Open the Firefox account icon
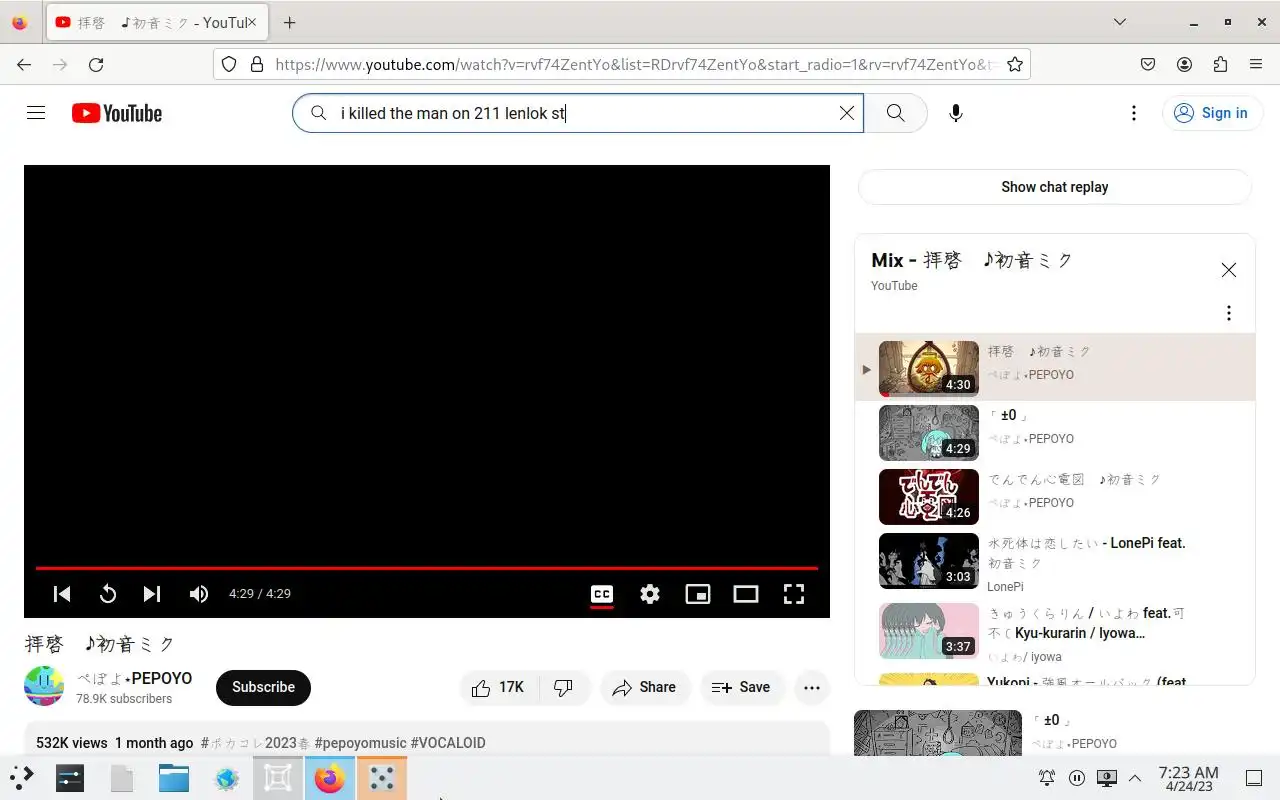This screenshot has height=800, width=1280. tap(1184, 64)
